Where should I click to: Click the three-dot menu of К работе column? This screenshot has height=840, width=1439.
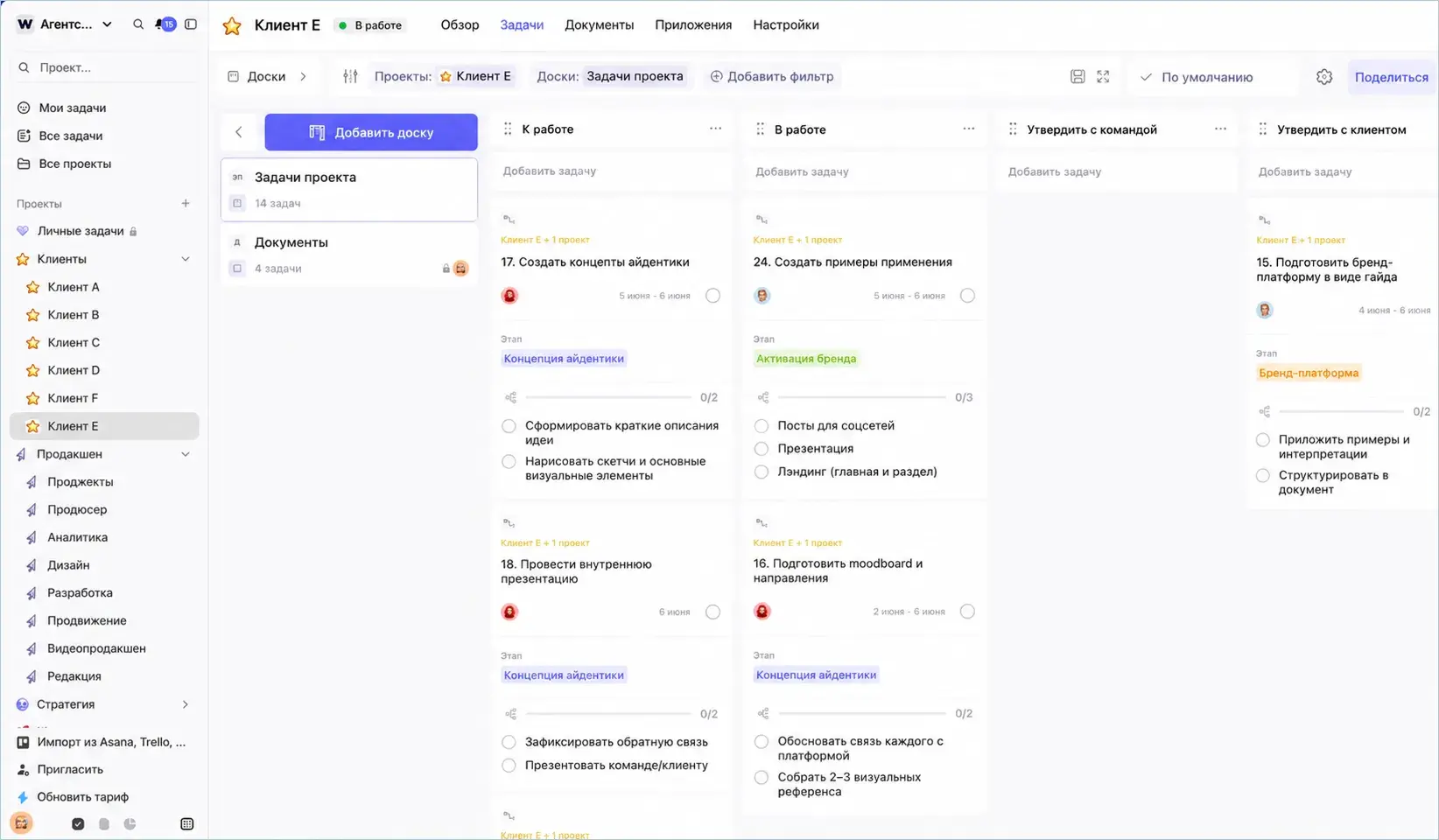(x=715, y=129)
